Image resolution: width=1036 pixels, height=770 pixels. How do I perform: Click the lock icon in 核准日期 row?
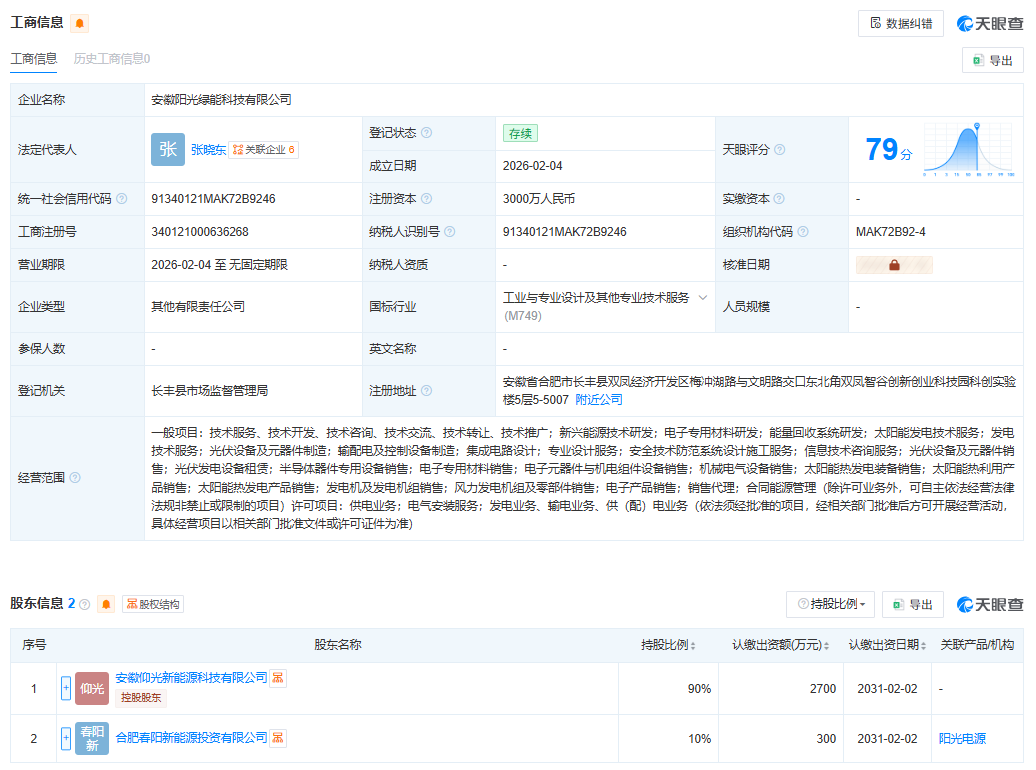pos(894,265)
